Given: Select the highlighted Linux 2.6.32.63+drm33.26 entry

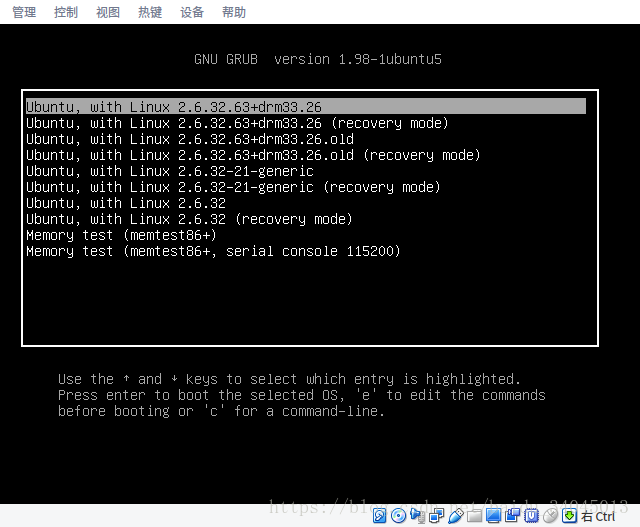Looking at the screenshot, I should [306, 107].
